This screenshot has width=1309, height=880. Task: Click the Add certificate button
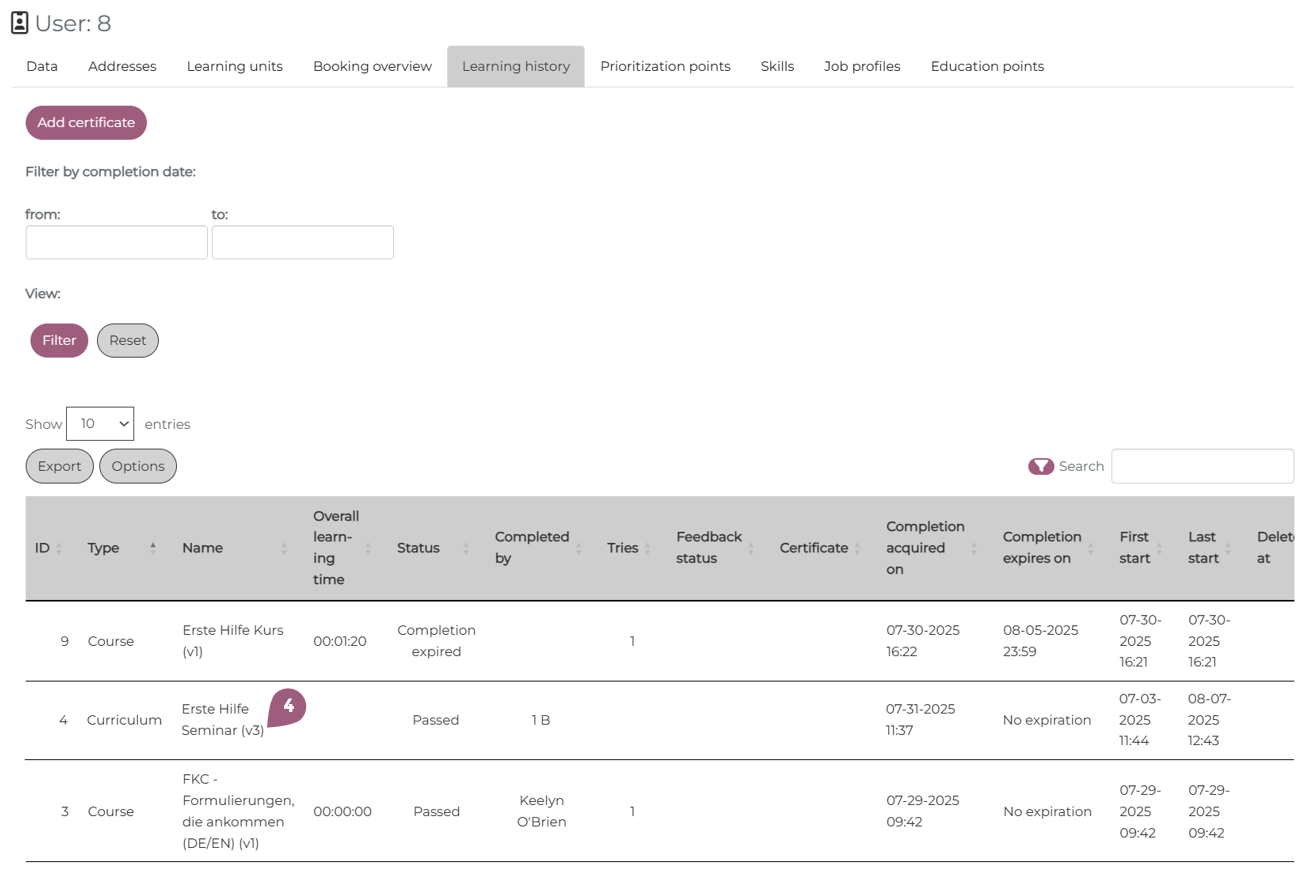click(86, 123)
